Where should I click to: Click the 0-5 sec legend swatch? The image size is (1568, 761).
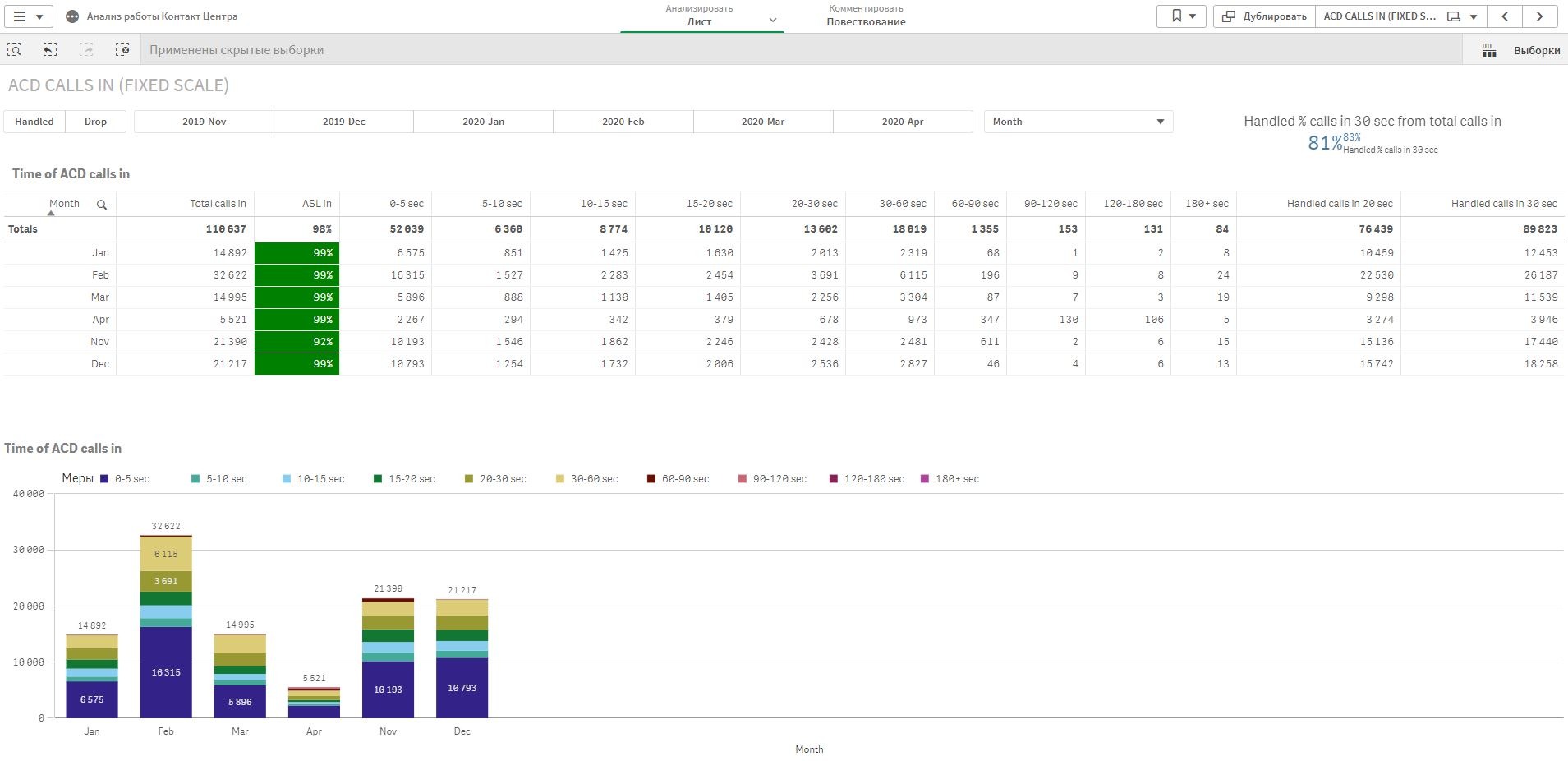(104, 479)
